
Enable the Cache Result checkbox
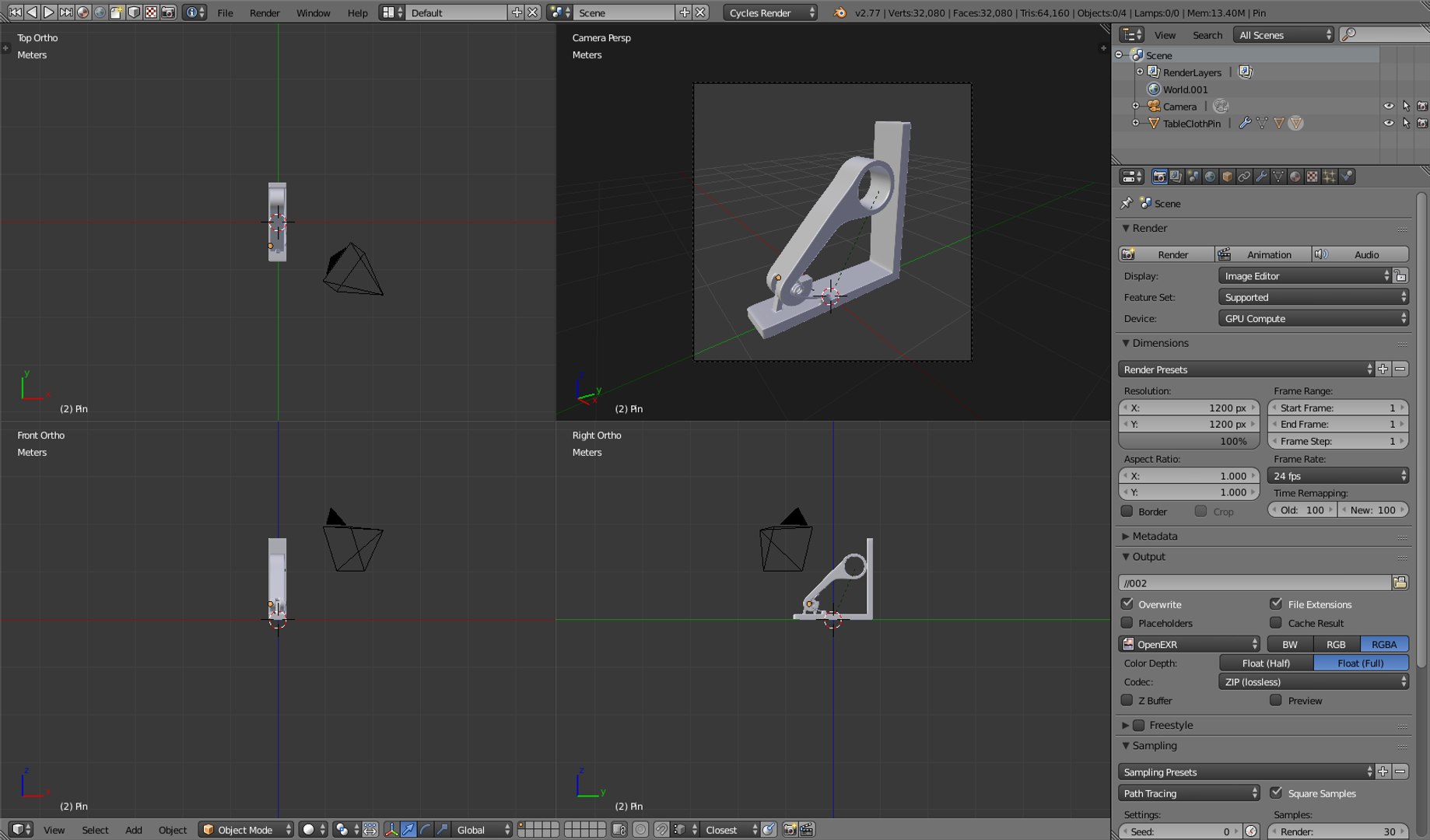click(1276, 622)
